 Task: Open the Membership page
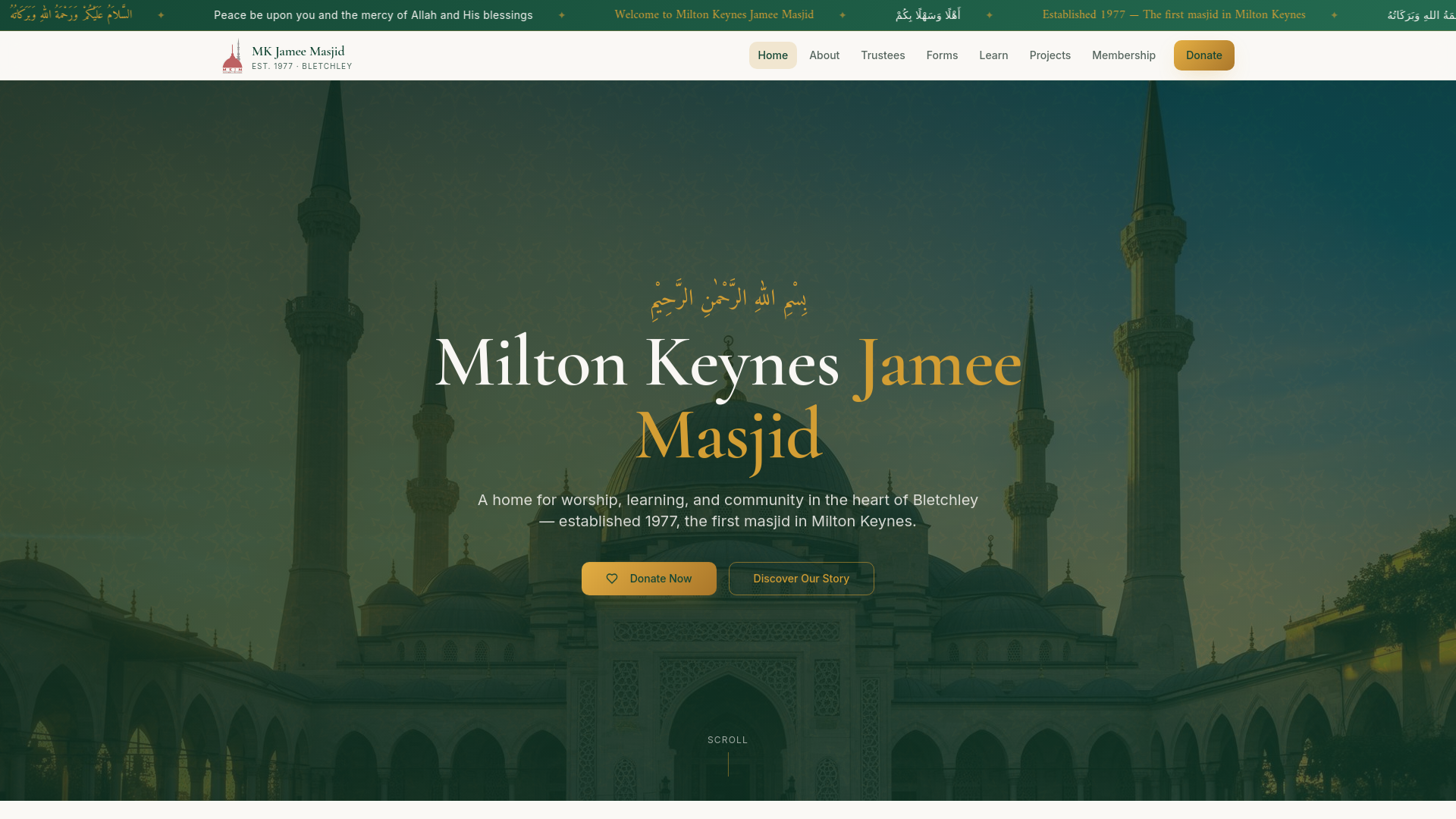click(1124, 55)
